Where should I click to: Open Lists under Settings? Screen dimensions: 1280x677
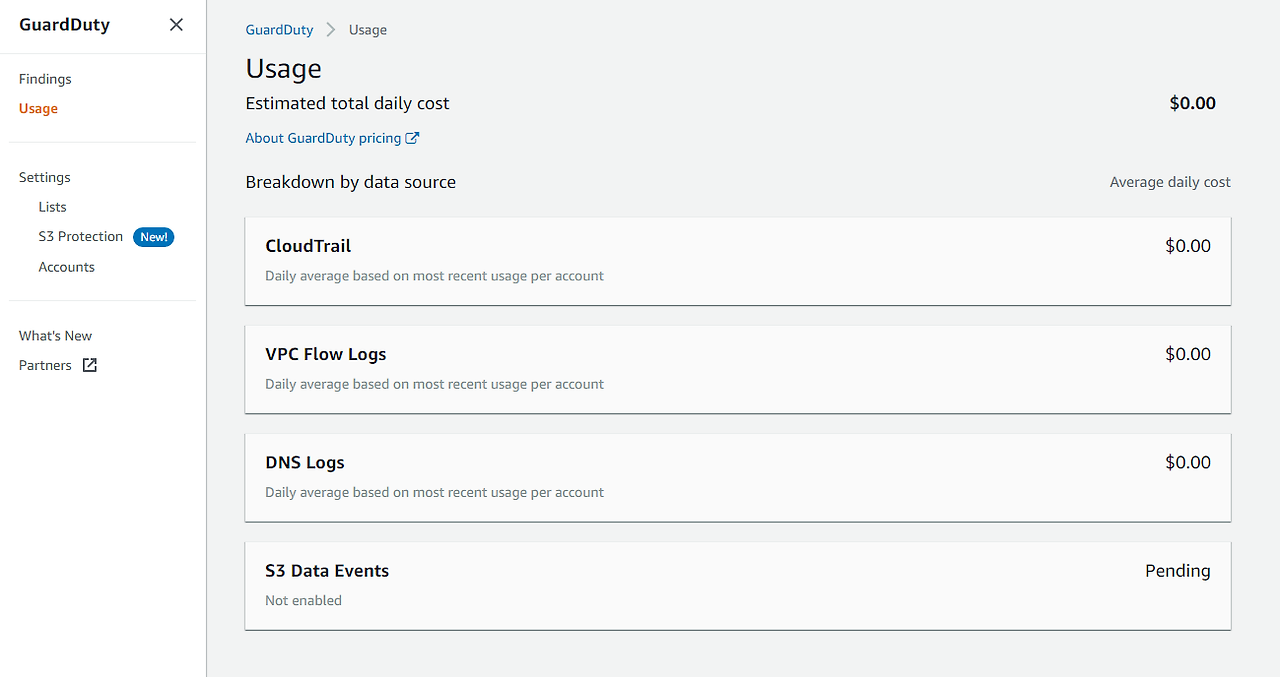coord(52,207)
